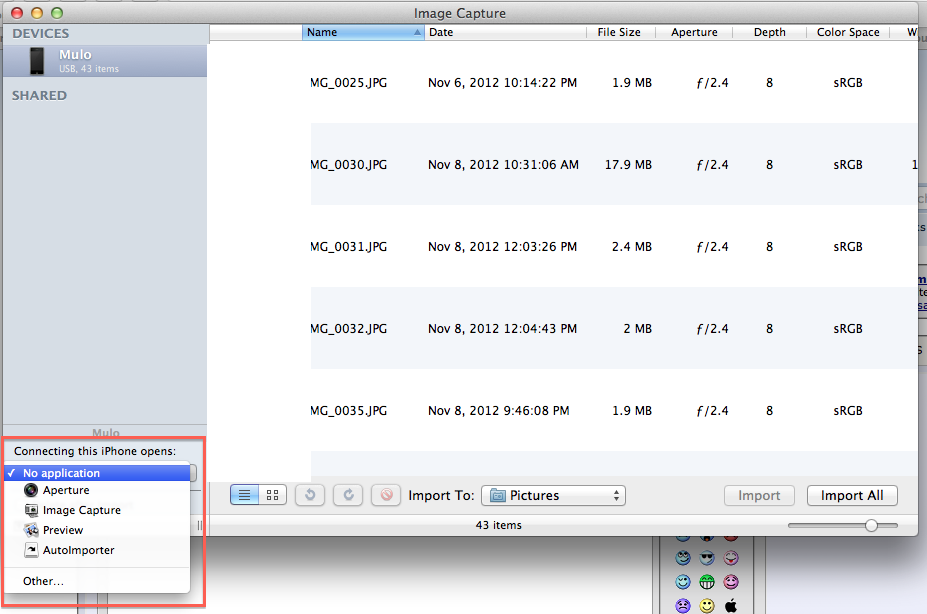
Task: Sort by the Name column
Action: (363, 33)
